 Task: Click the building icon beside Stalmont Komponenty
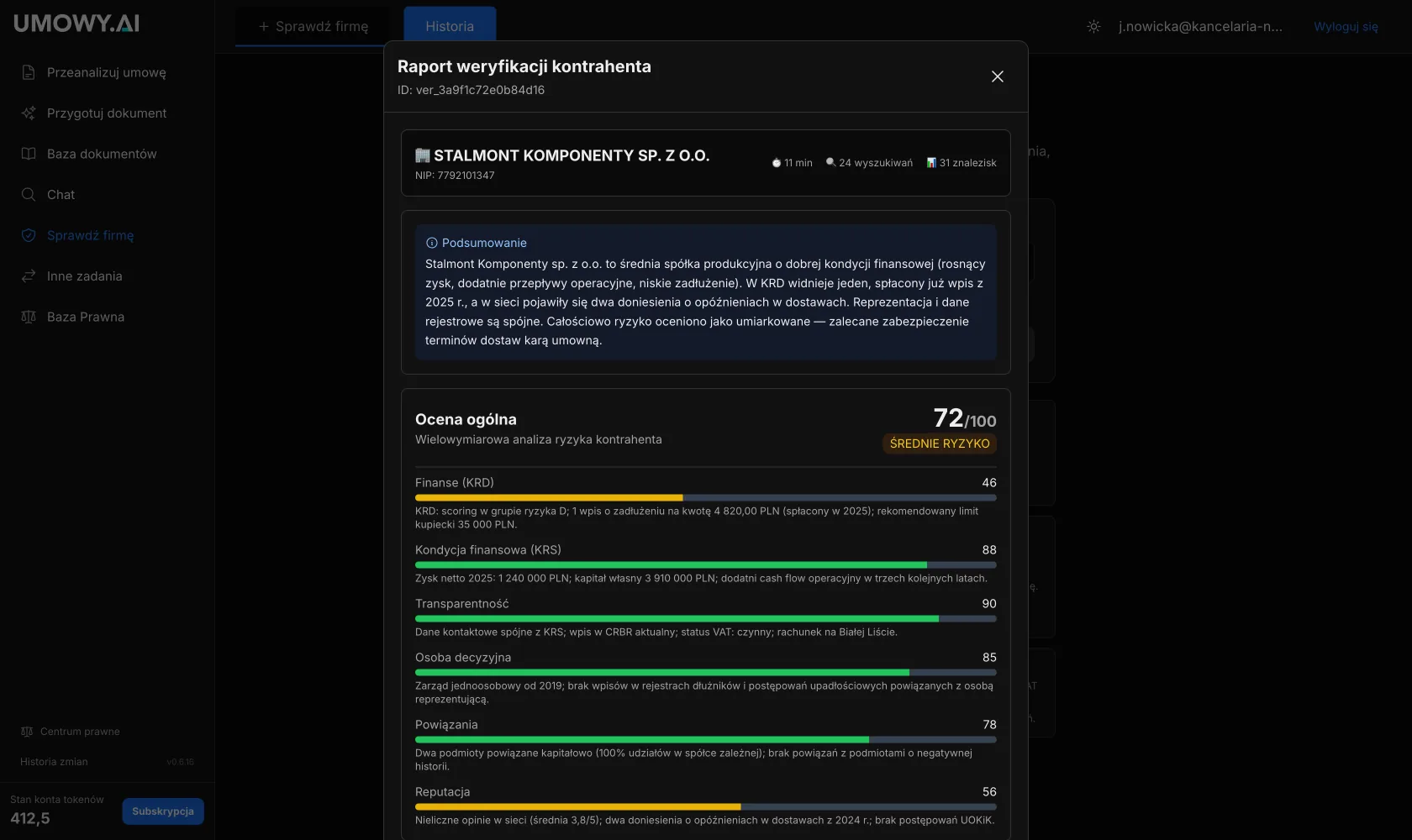click(x=423, y=155)
